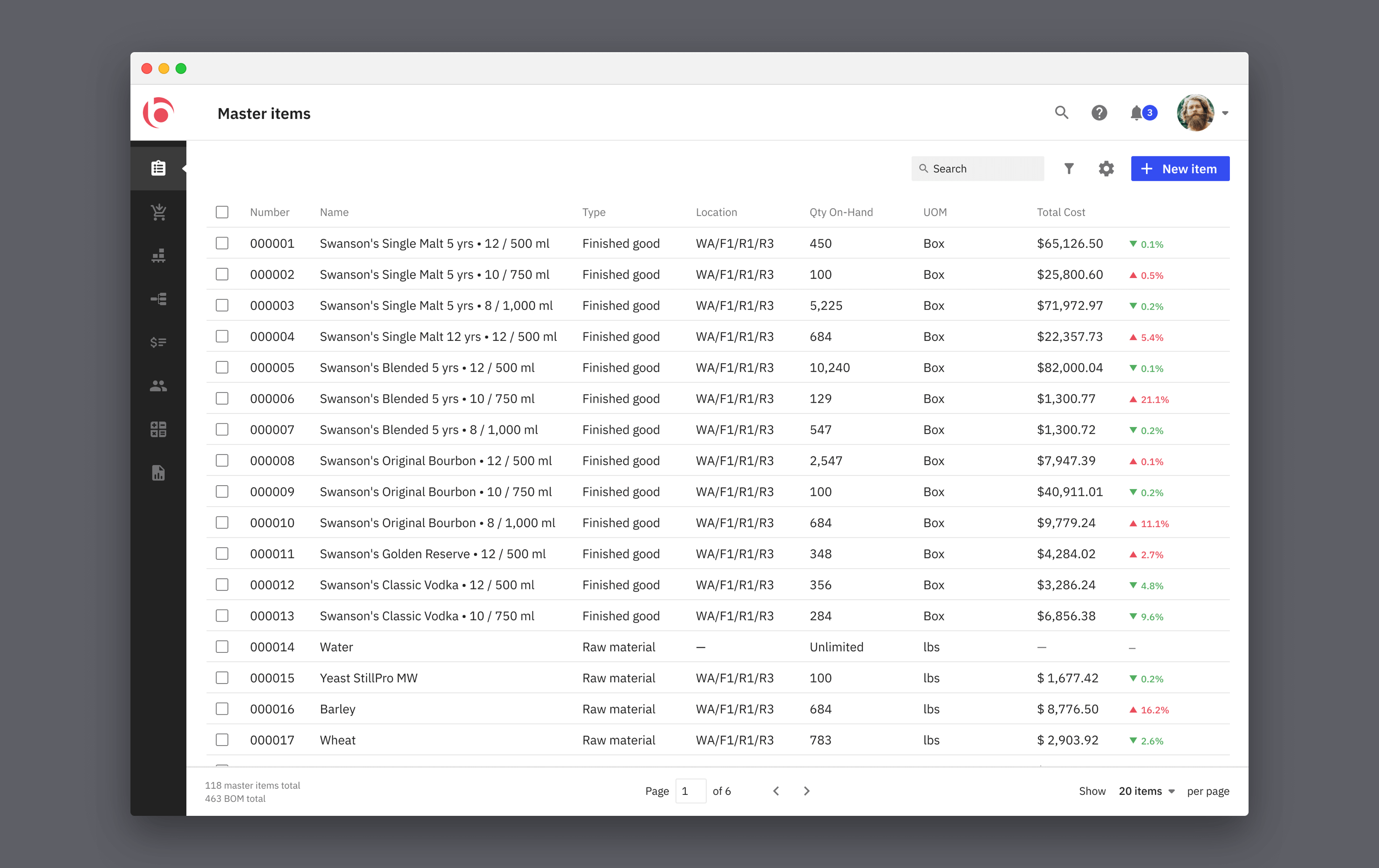Open notifications bell with badge 3
The image size is (1379, 868).
(x=1143, y=112)
